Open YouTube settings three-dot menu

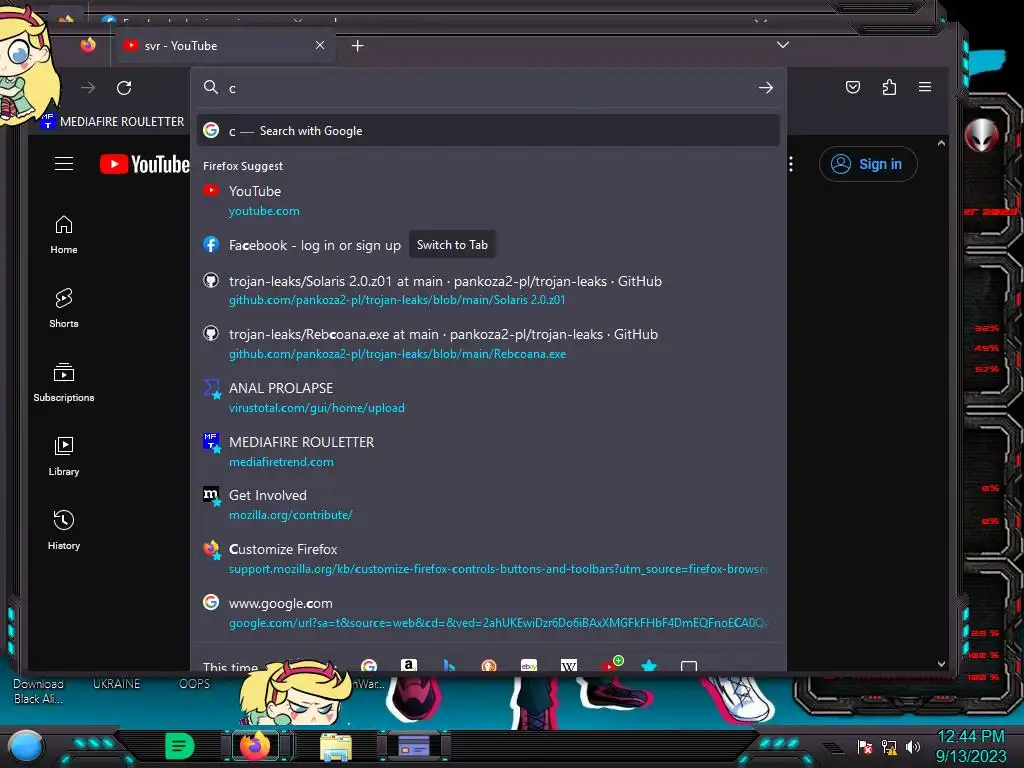pos(791,164)
